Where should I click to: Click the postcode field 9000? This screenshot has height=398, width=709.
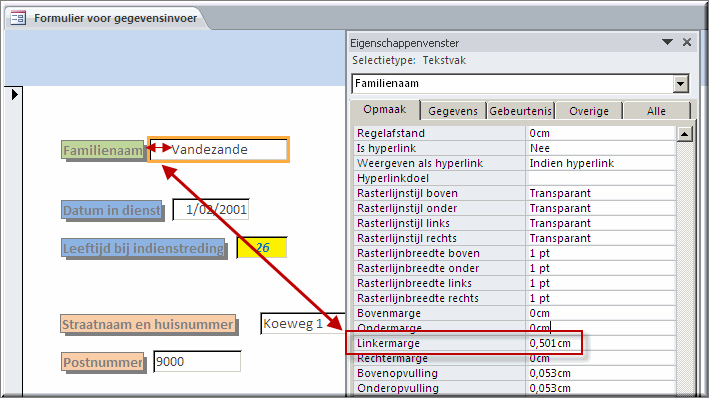point(197,362)
